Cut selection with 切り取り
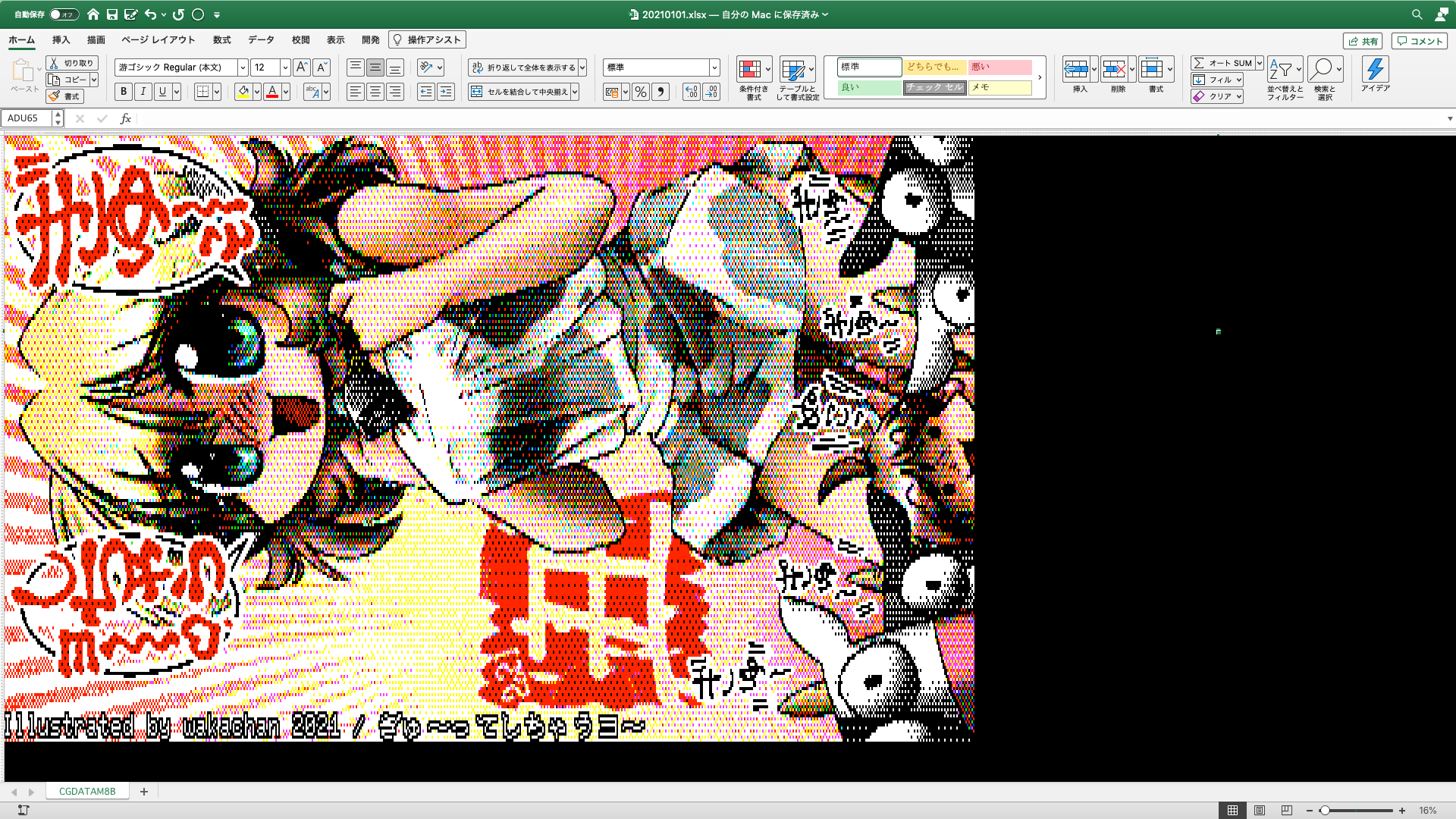 [72, 63]
